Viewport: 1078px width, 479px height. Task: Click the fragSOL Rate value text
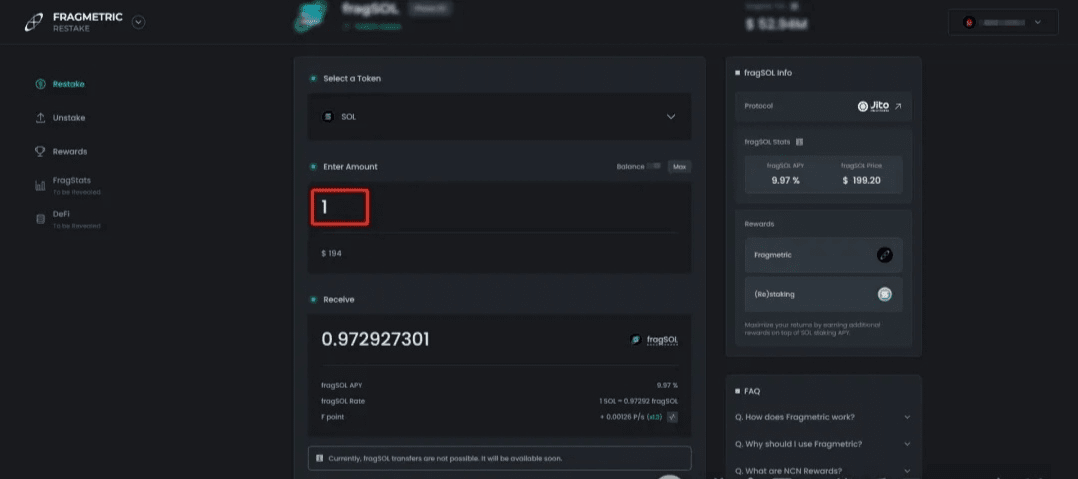(x=638, y=401)
